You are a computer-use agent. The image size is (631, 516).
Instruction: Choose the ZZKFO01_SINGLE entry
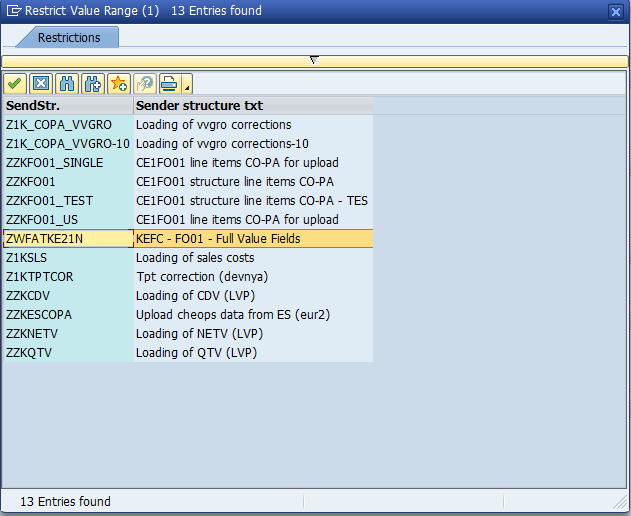point(67,163)
